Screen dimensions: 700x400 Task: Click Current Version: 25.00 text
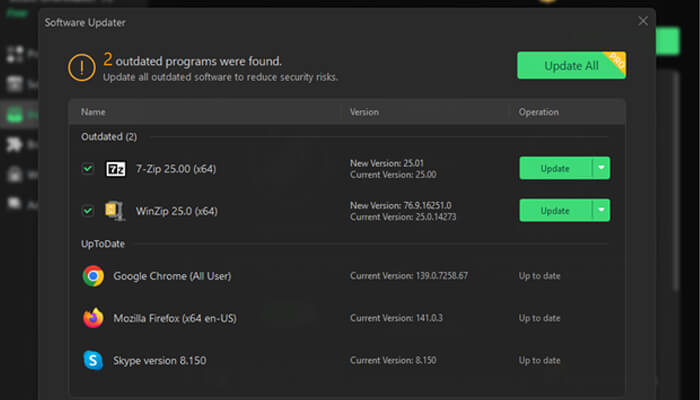click(x=393, y=175)
